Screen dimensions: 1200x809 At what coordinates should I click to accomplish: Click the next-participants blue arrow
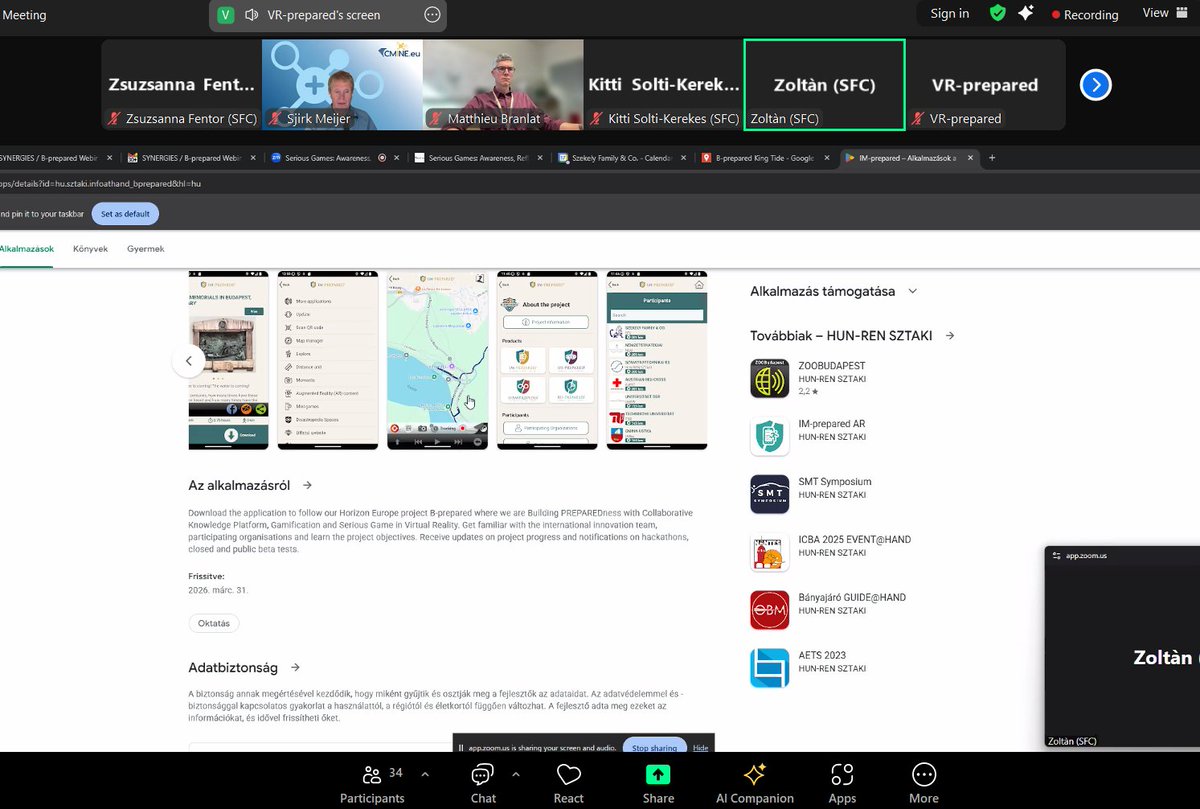1096,85
